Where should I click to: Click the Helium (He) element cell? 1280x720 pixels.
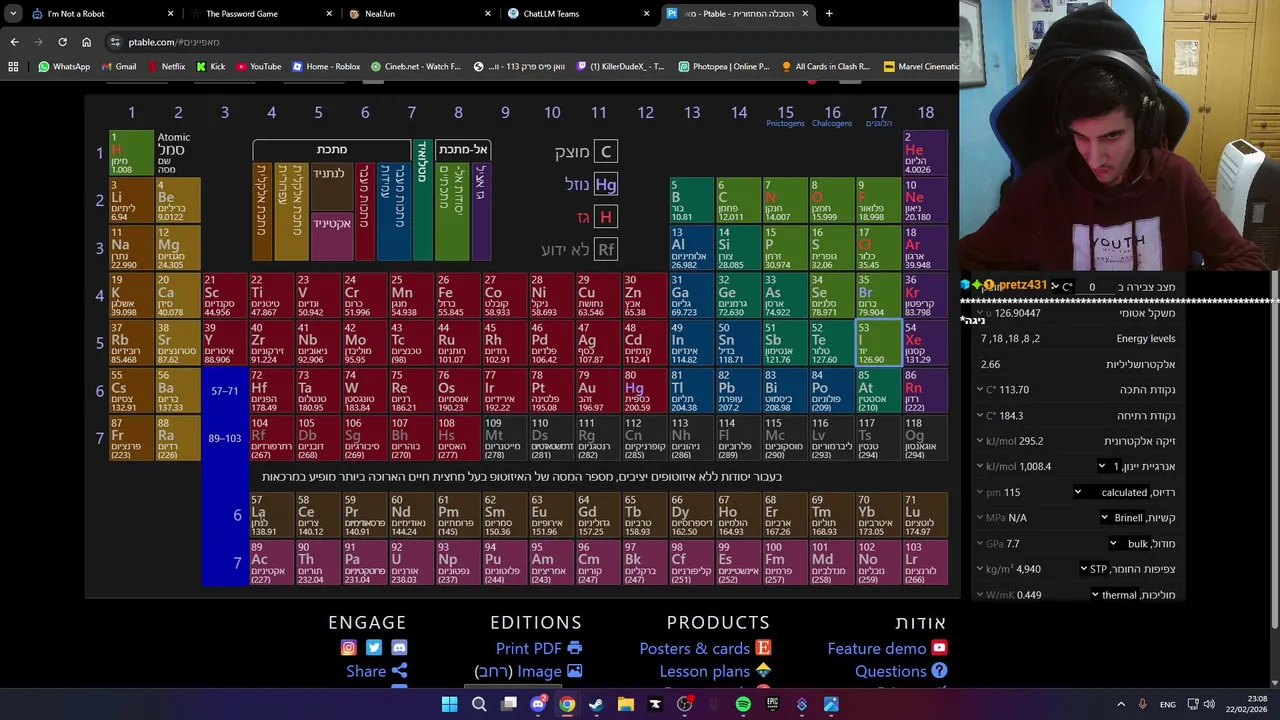(x=925, y=153)
